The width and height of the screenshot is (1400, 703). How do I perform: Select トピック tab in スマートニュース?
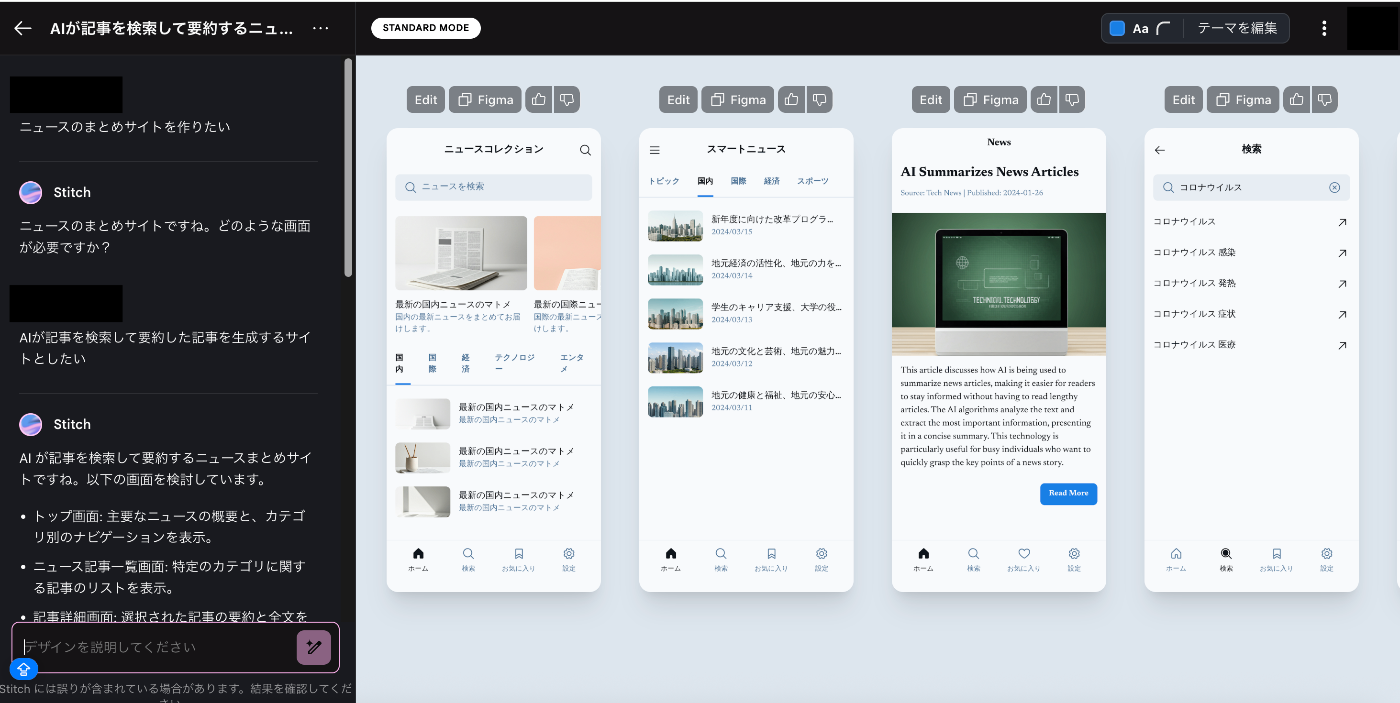click(663, 181)
